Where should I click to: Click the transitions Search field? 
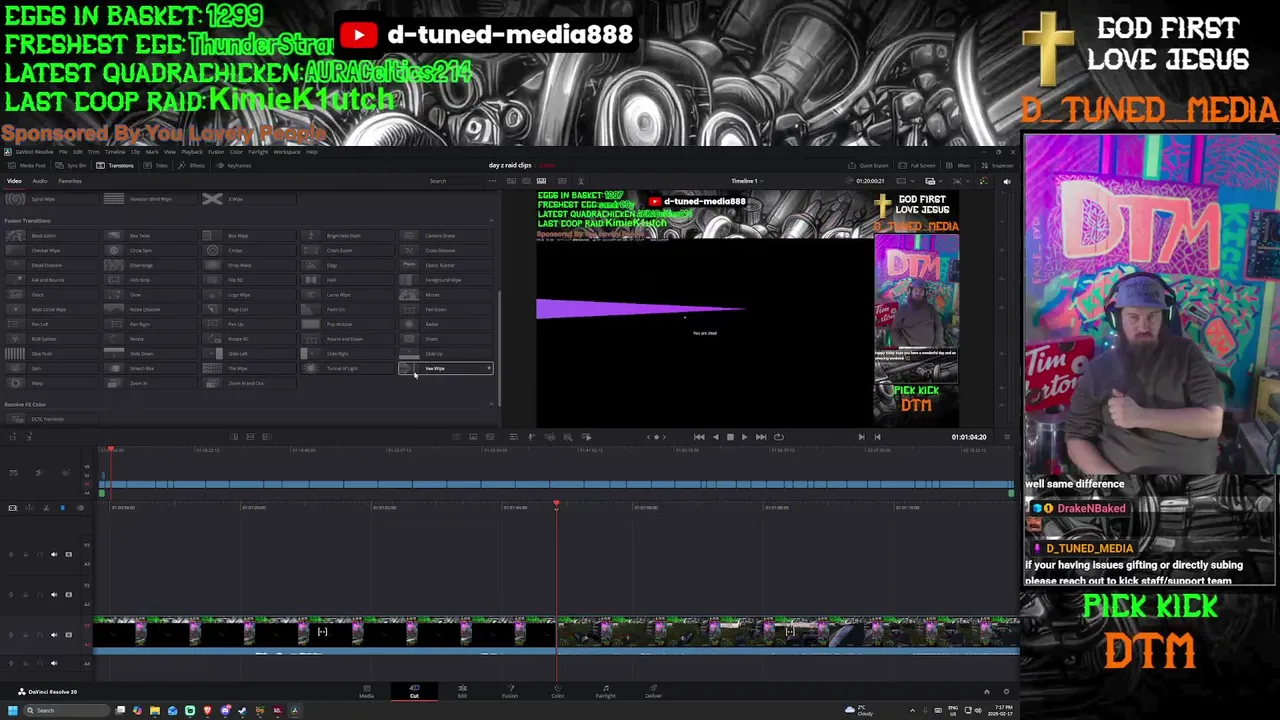[x=456, y=181]
